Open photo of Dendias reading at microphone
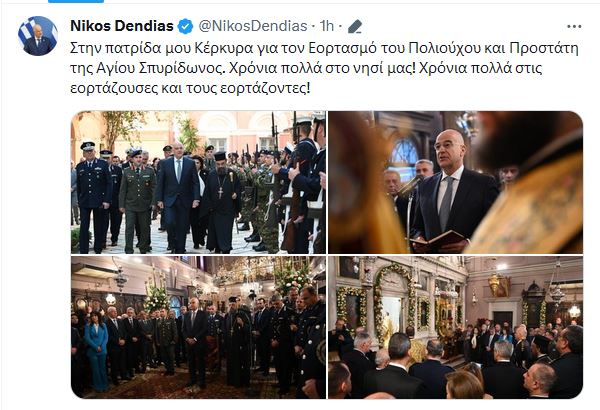Viewport: 600px width, 410px height. point(455,182)
